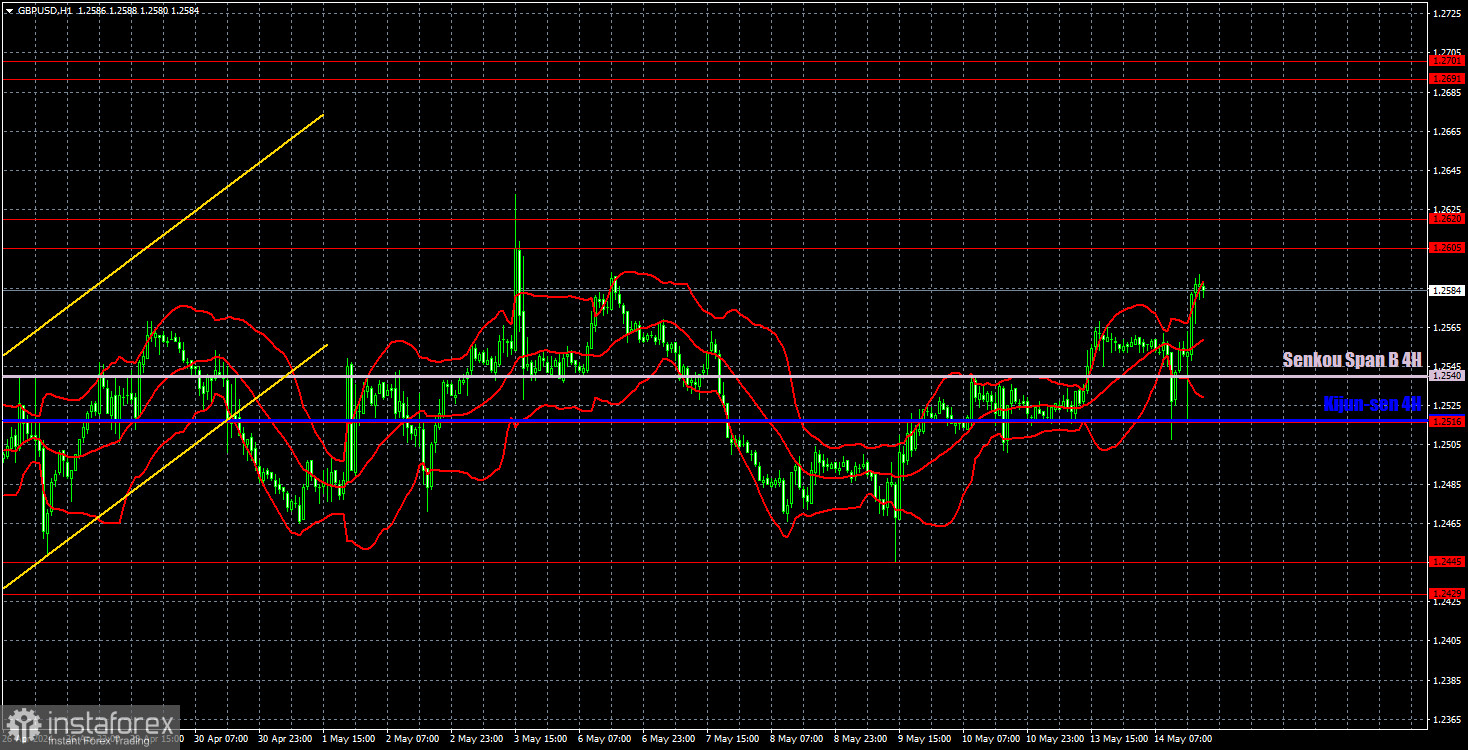Viewport: 1468px width, 750px height.
Task: Select the 1.2701 red price level tag
Action: click(x=1447, y=61)
